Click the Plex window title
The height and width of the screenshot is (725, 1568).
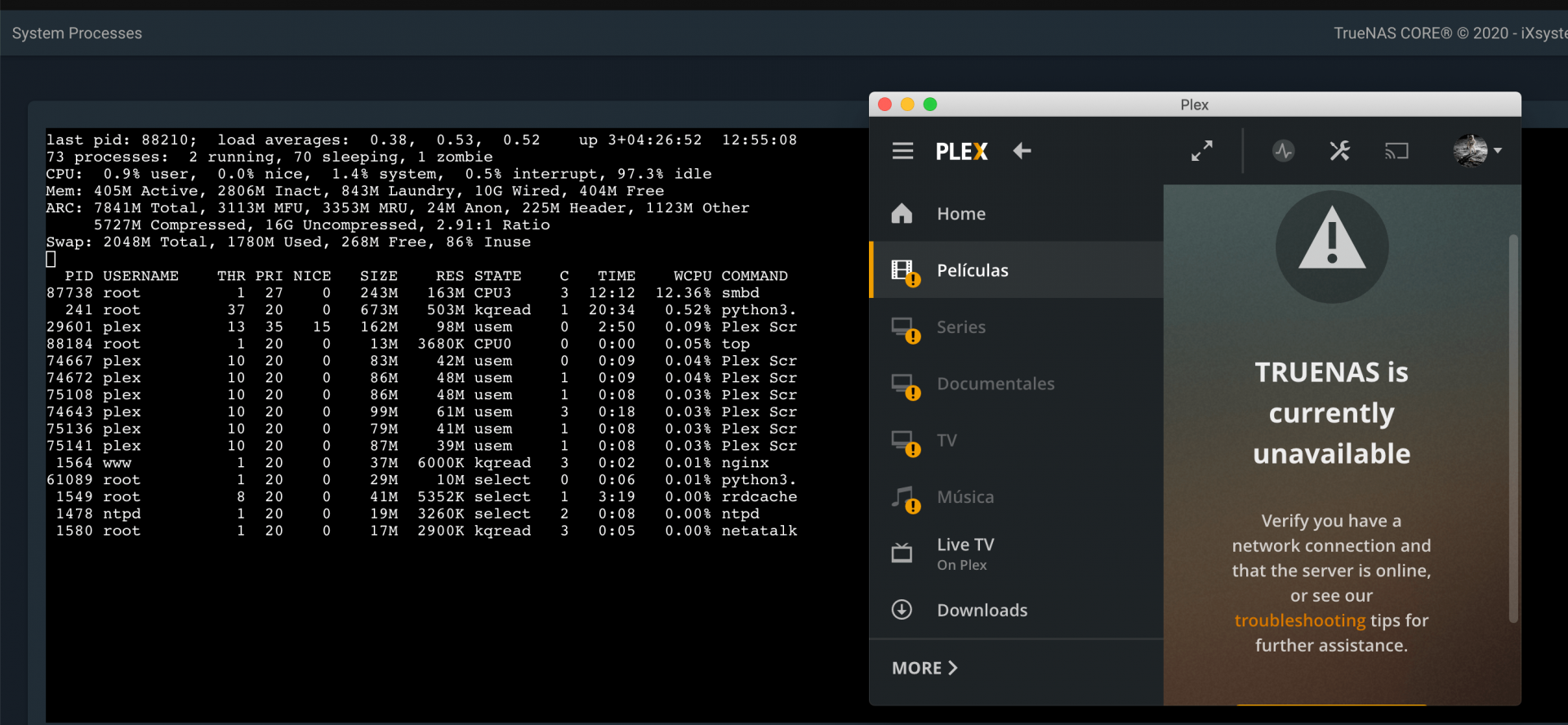(1194, 105)
